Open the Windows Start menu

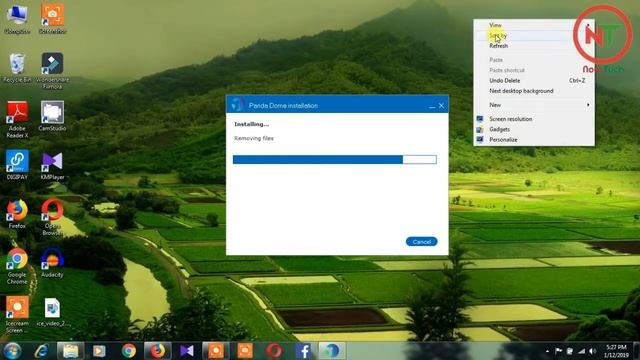(12, 351)
